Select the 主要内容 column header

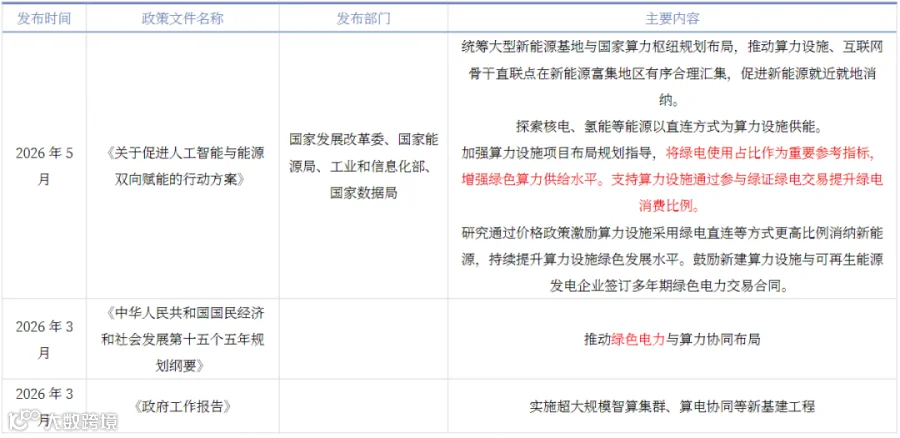click(673, 19)
